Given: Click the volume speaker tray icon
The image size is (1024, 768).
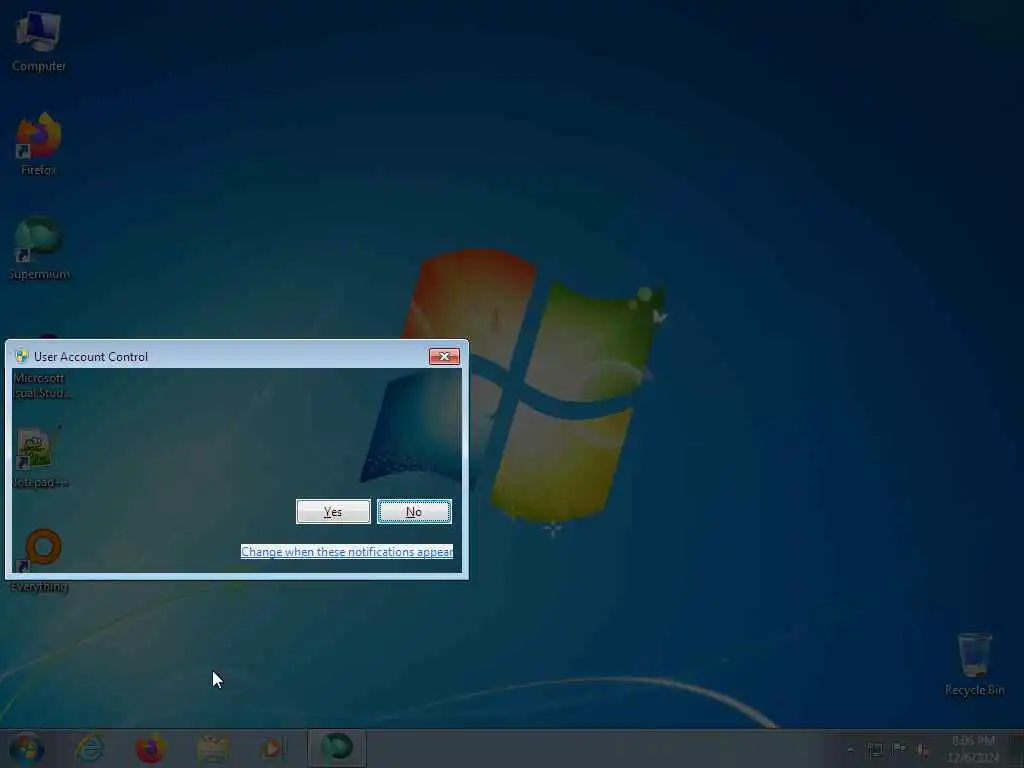Looking at the screenshot, I should click(922, 750).
